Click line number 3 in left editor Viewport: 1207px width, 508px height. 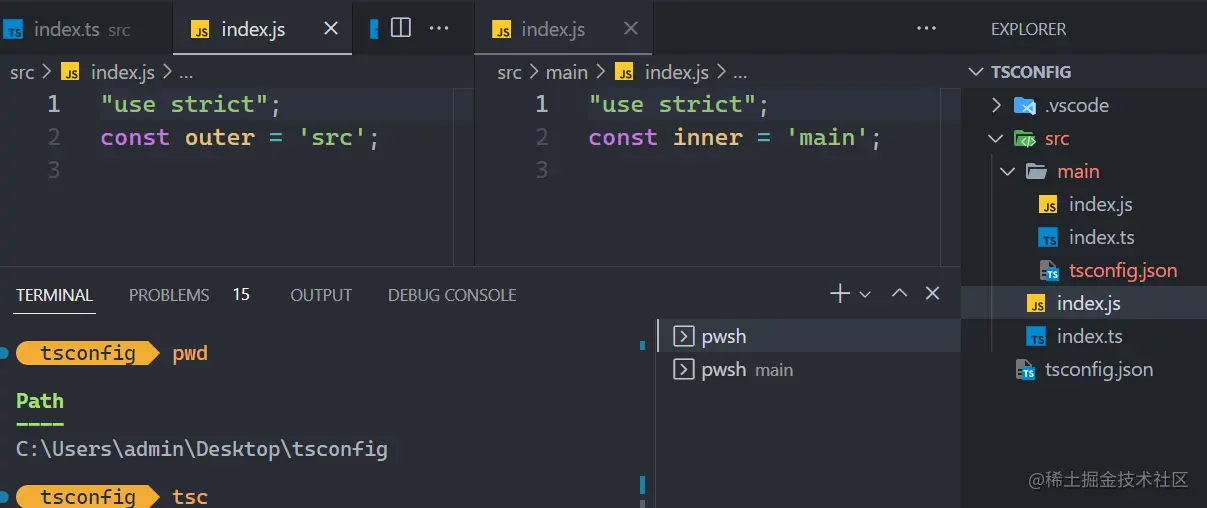(x=54, y=170)
